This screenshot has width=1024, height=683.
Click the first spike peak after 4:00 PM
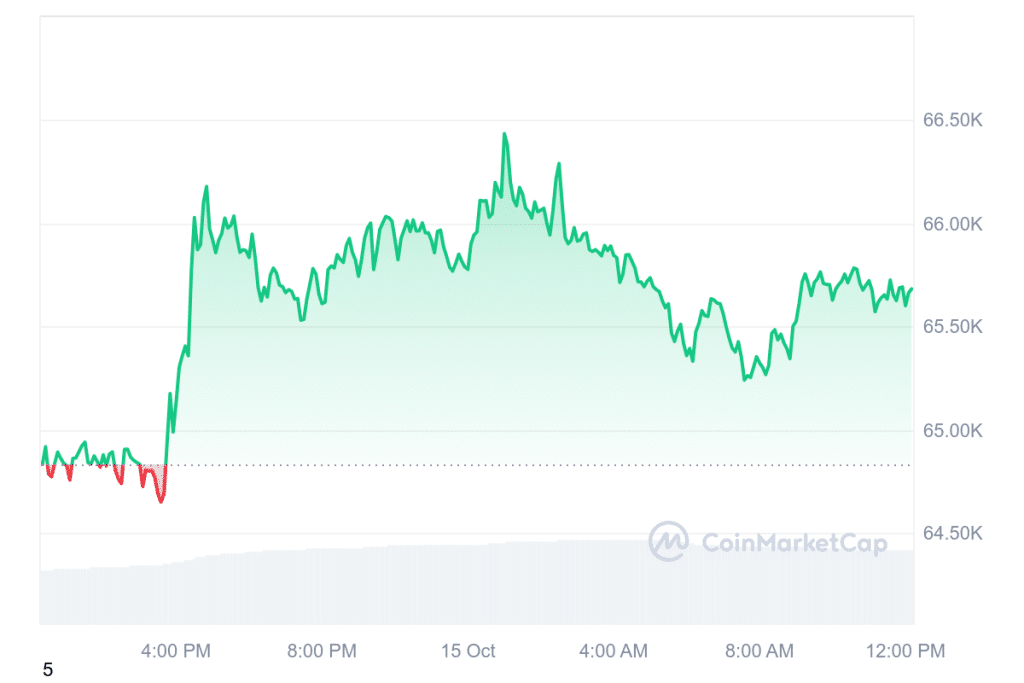[x=206, y=186]
